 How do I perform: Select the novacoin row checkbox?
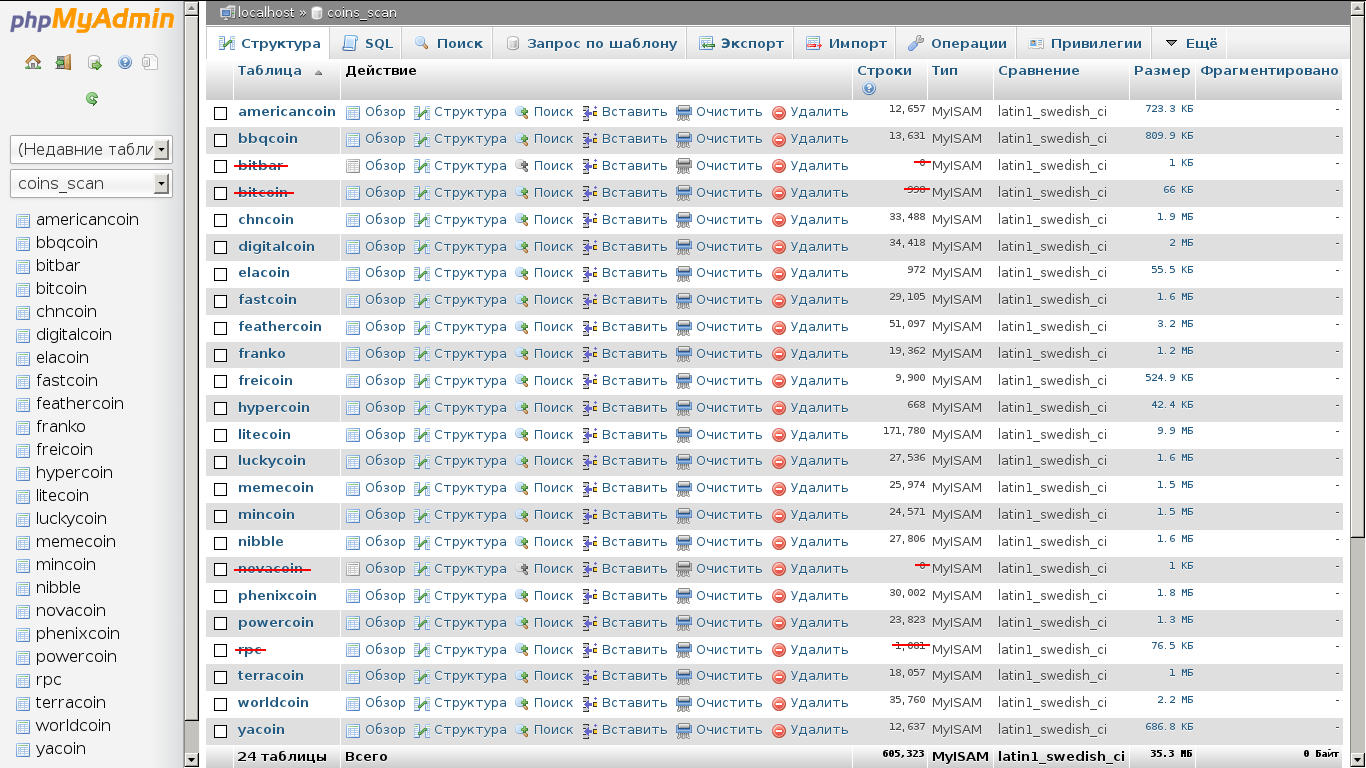coord(221,570)
